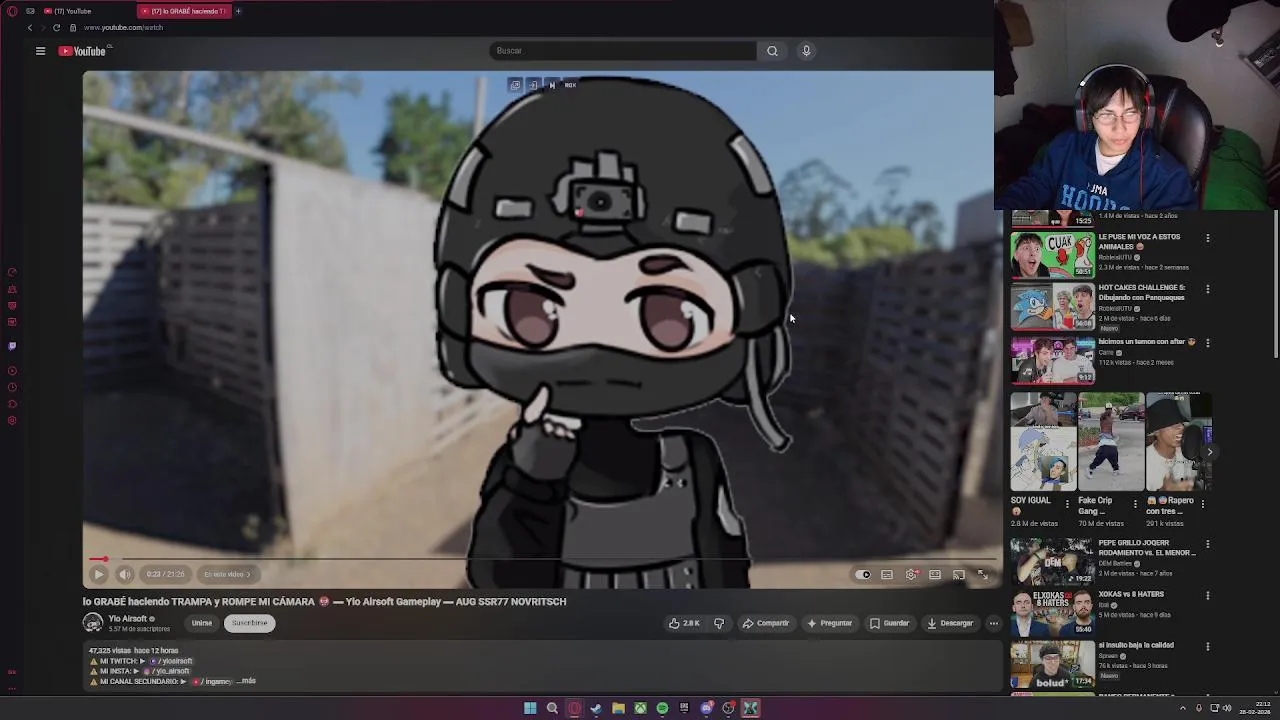Open the /yloairsoft Twitch link
The height and width of the screenshot is (720, 1280).
point(173,661)
